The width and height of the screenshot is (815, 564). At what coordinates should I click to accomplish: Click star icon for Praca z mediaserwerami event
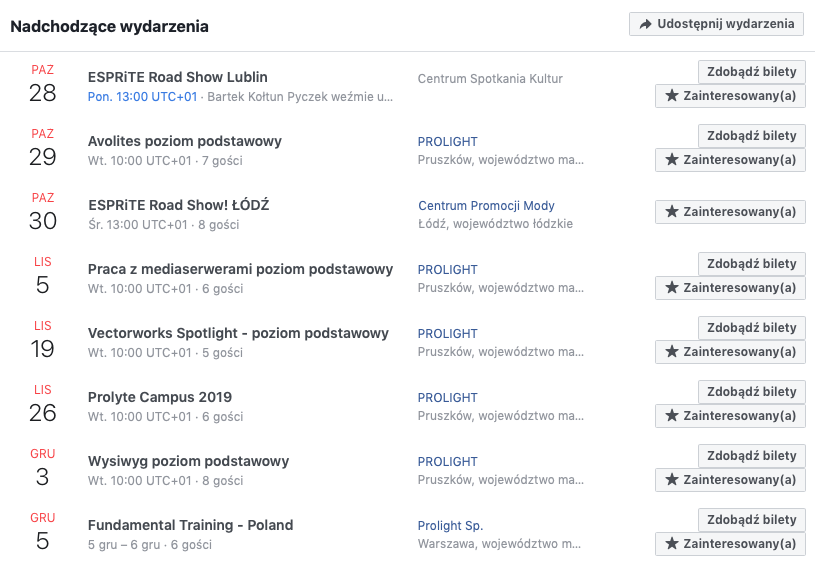pyautogui.click(x=672, y=287)
